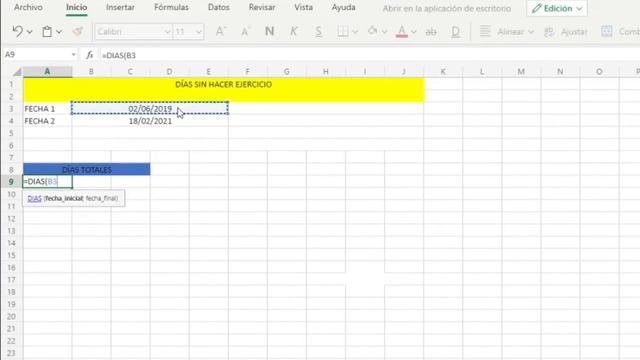Open the Undo history dropdown arrow
The image size is (640, 360).
pyautogui.click(x=29, y=31)
